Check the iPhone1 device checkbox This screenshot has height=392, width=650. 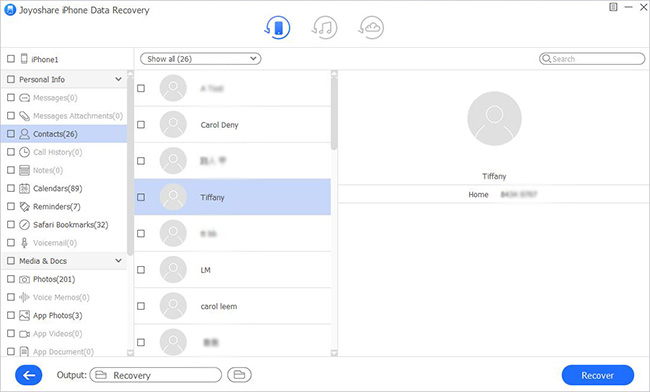pos(11,59)
